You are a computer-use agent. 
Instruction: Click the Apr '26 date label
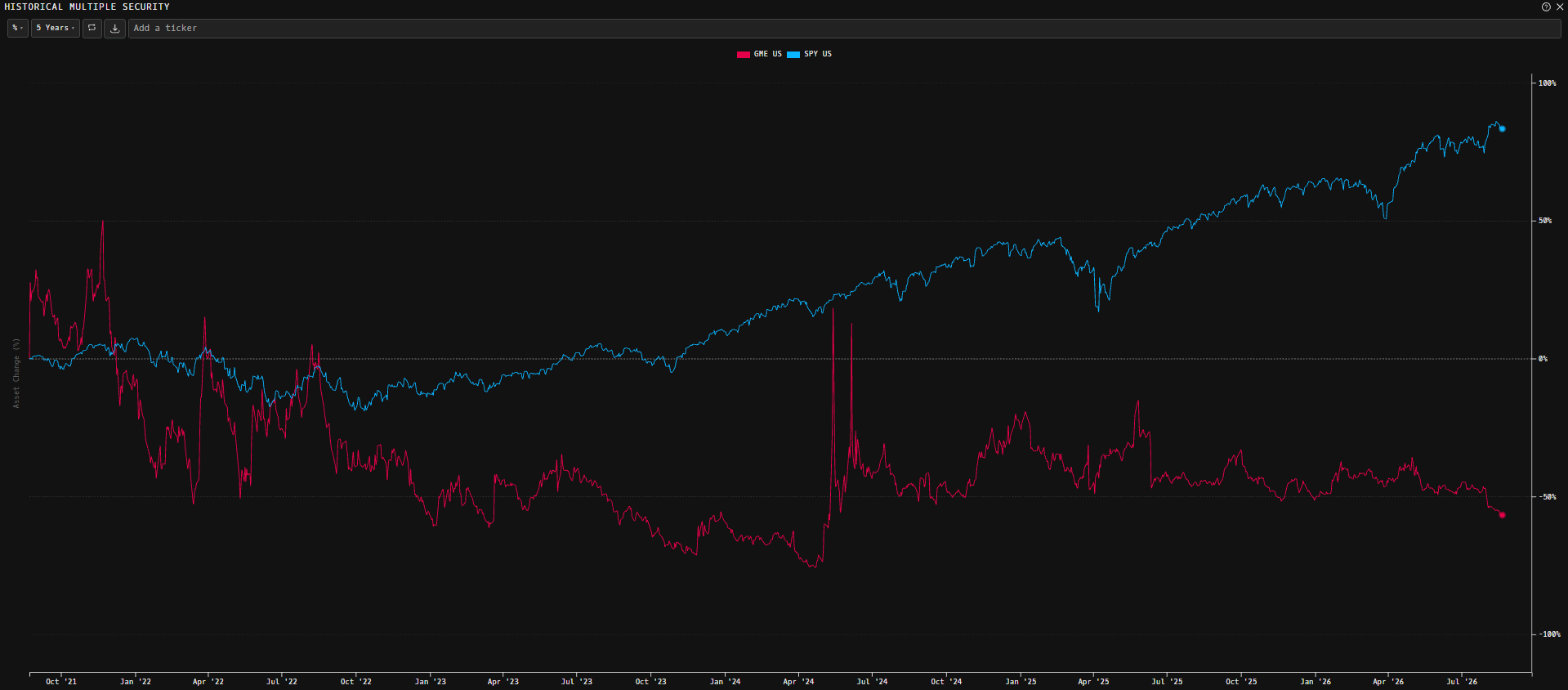[1388, 682]
